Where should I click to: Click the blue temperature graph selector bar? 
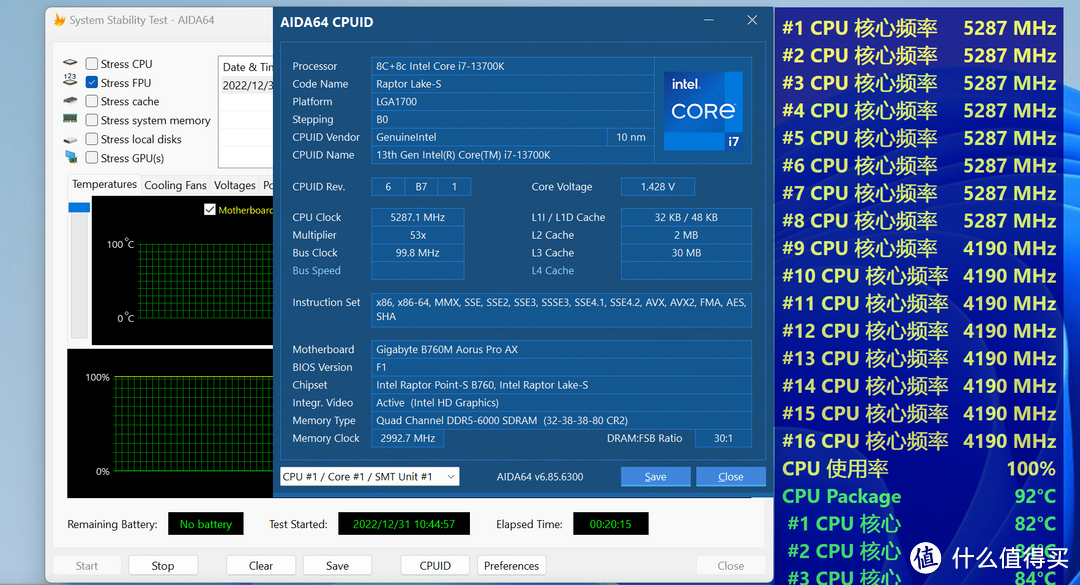click(x=79, y=207)
